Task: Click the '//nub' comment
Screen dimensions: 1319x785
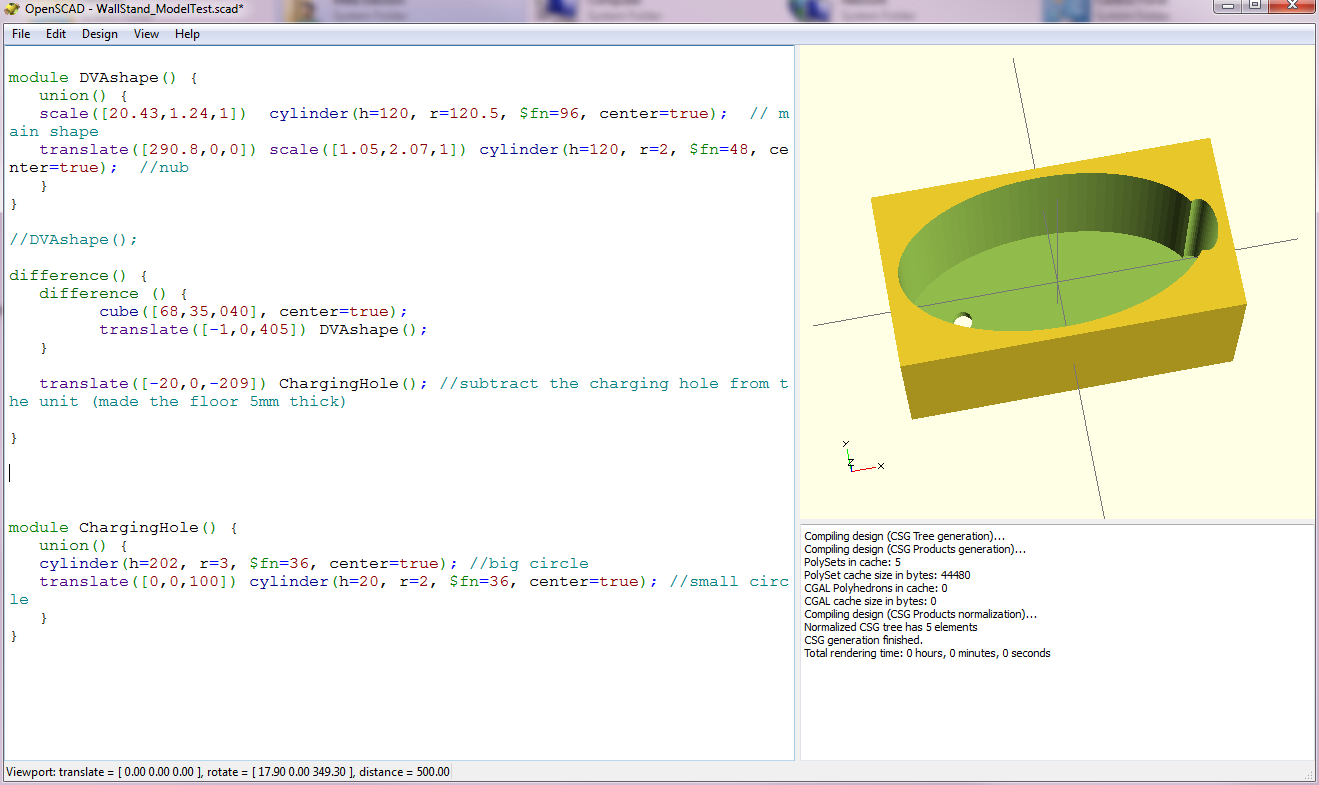Action: [x=164, y=167]
